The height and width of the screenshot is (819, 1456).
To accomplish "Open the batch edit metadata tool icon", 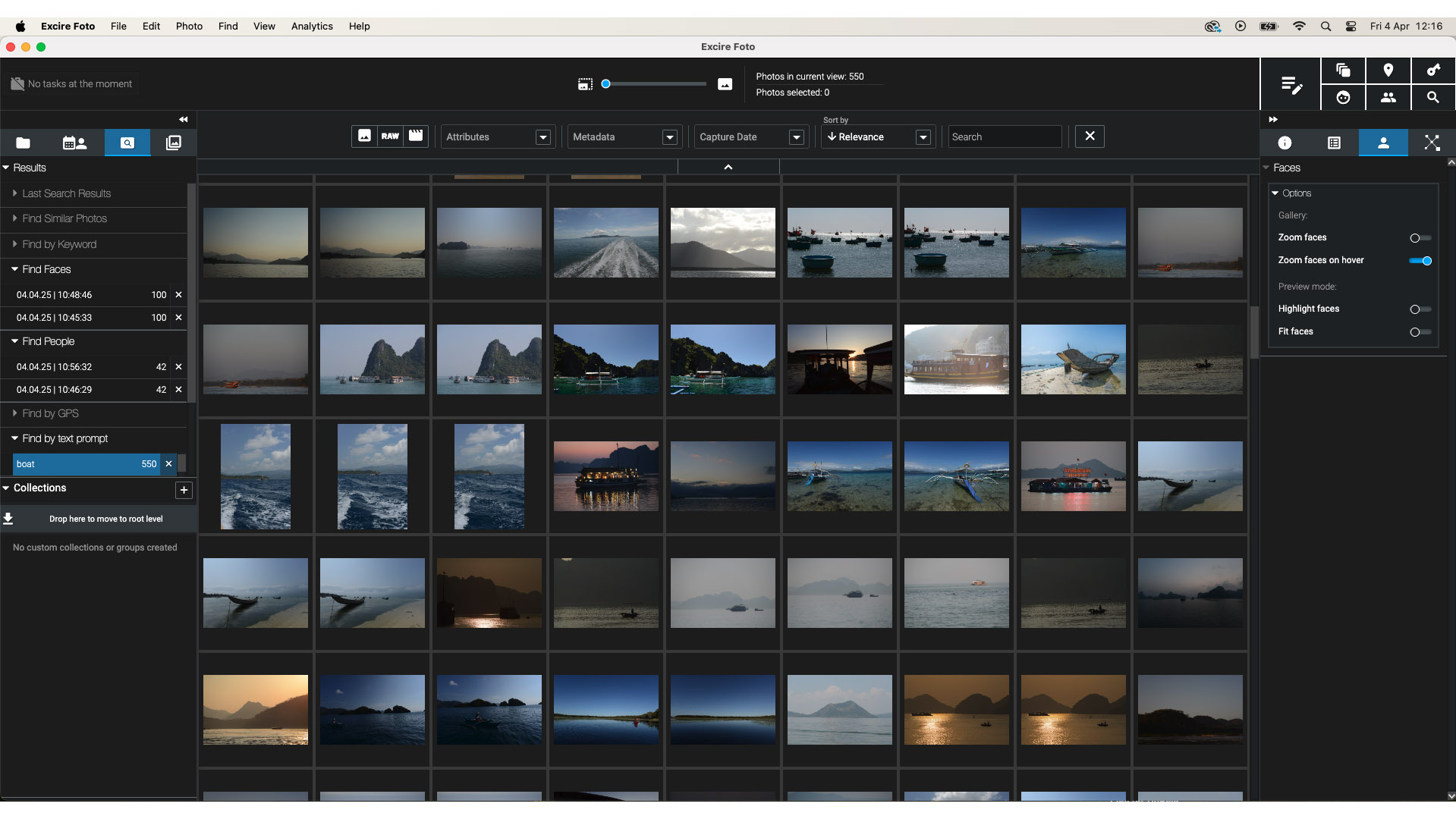I will point(1291,84).
